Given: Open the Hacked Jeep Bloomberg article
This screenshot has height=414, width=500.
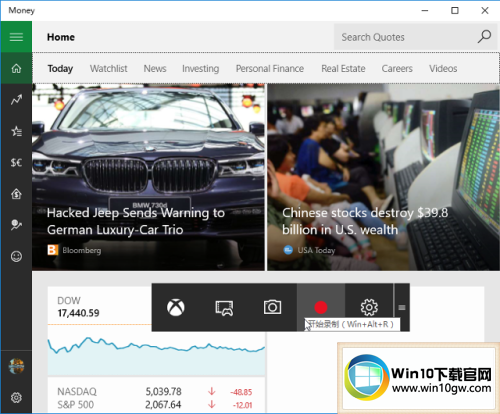Looking at the screenshot, I should tap(149, 177).
